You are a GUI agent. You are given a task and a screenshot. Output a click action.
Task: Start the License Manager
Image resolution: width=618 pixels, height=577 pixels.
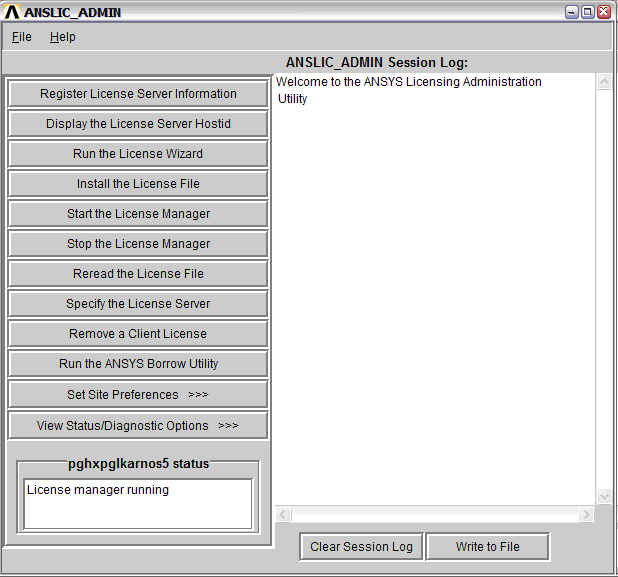point(138,214)
